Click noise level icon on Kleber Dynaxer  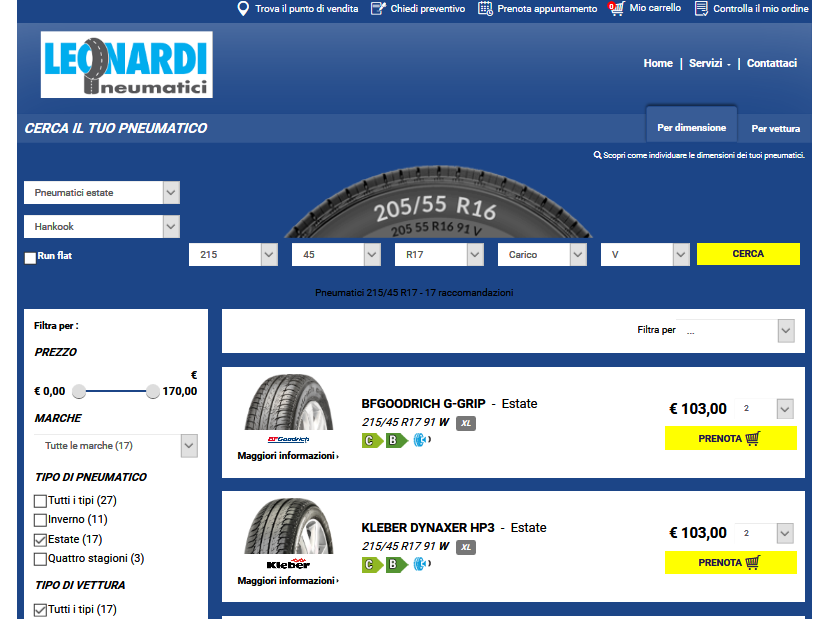[x=422, y=564]
